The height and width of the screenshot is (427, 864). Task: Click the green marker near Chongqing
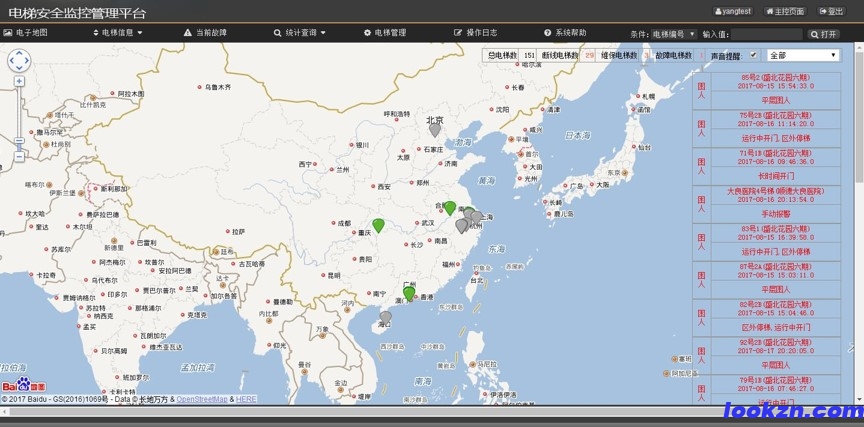pos(378,224)
